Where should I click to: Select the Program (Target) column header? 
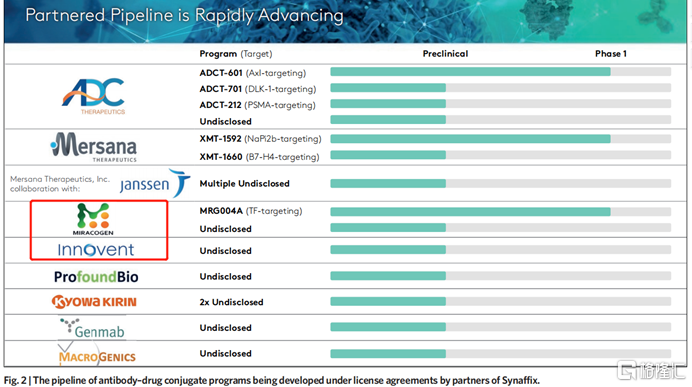[236, 54]
